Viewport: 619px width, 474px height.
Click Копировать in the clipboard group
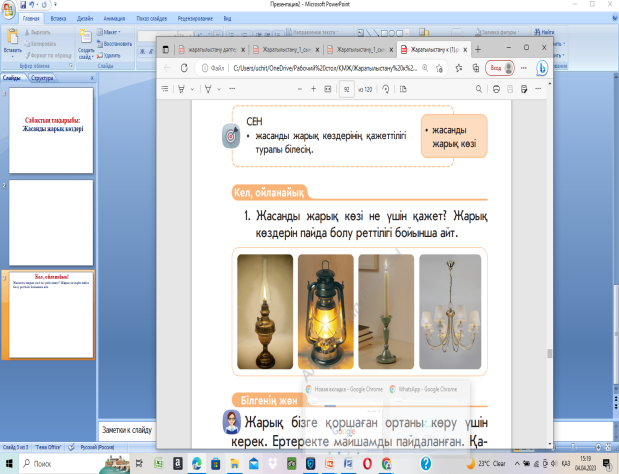(40, 44)
